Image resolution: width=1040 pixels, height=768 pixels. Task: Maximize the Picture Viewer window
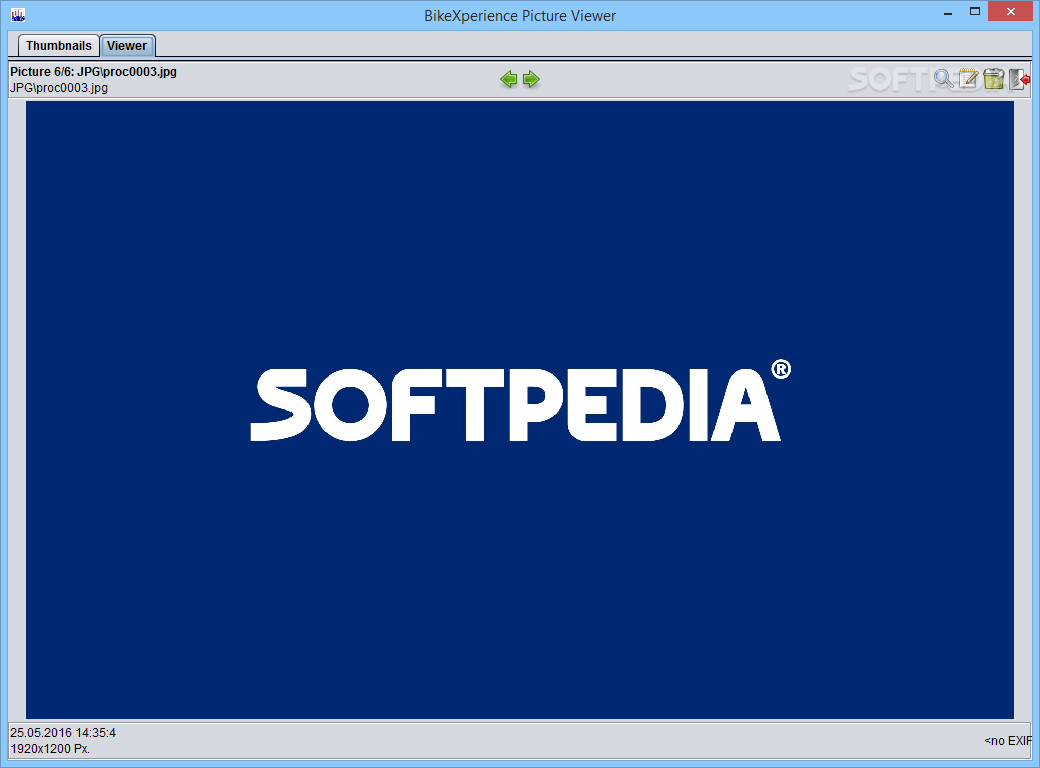974,12
